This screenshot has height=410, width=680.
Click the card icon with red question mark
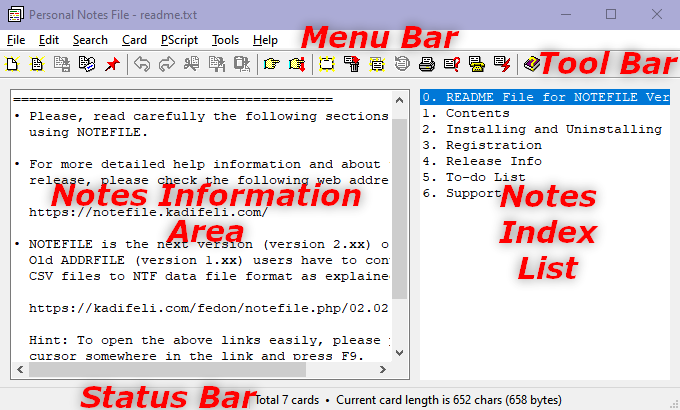tap(452, 64)
